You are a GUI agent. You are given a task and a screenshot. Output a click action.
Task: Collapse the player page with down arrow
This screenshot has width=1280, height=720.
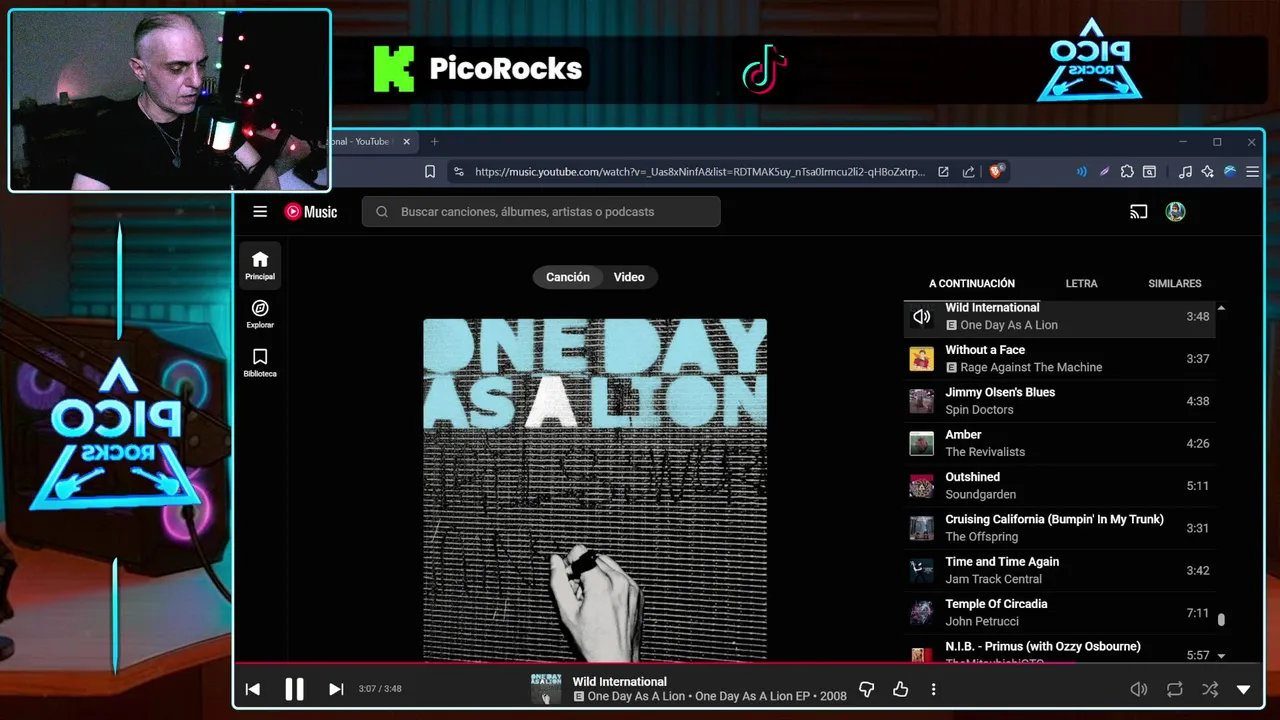(x=1244, y=689)
